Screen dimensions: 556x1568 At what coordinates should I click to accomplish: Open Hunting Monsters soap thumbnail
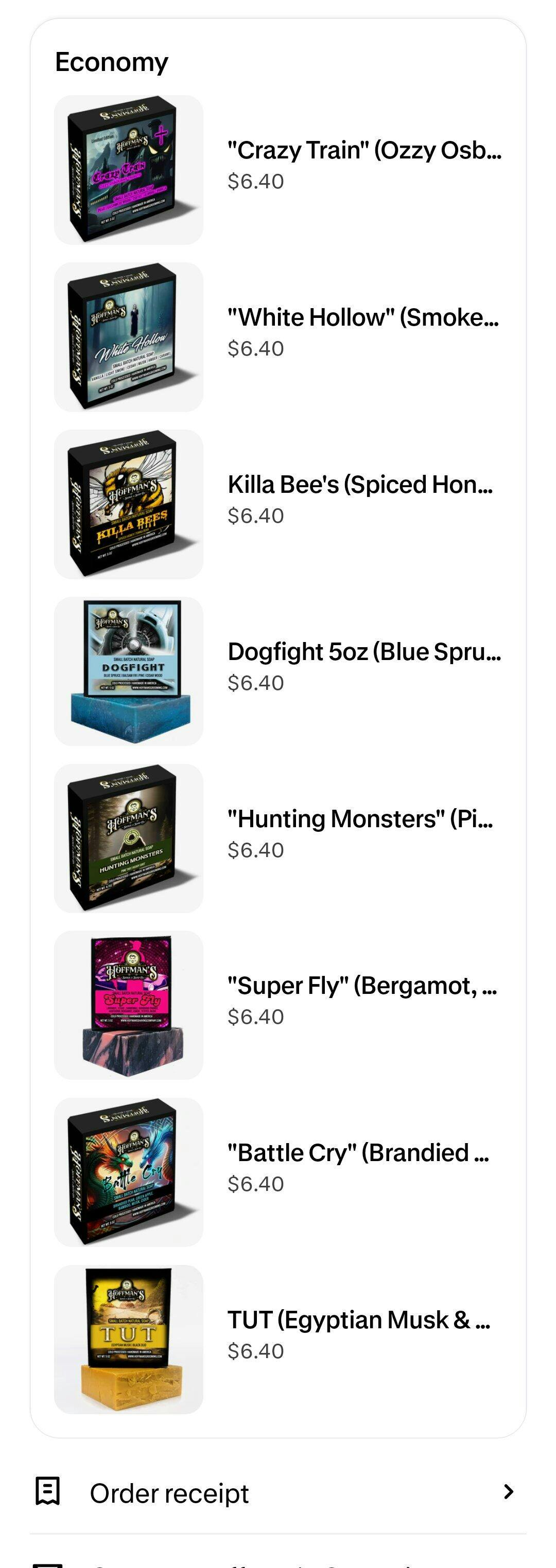(129, 838)
